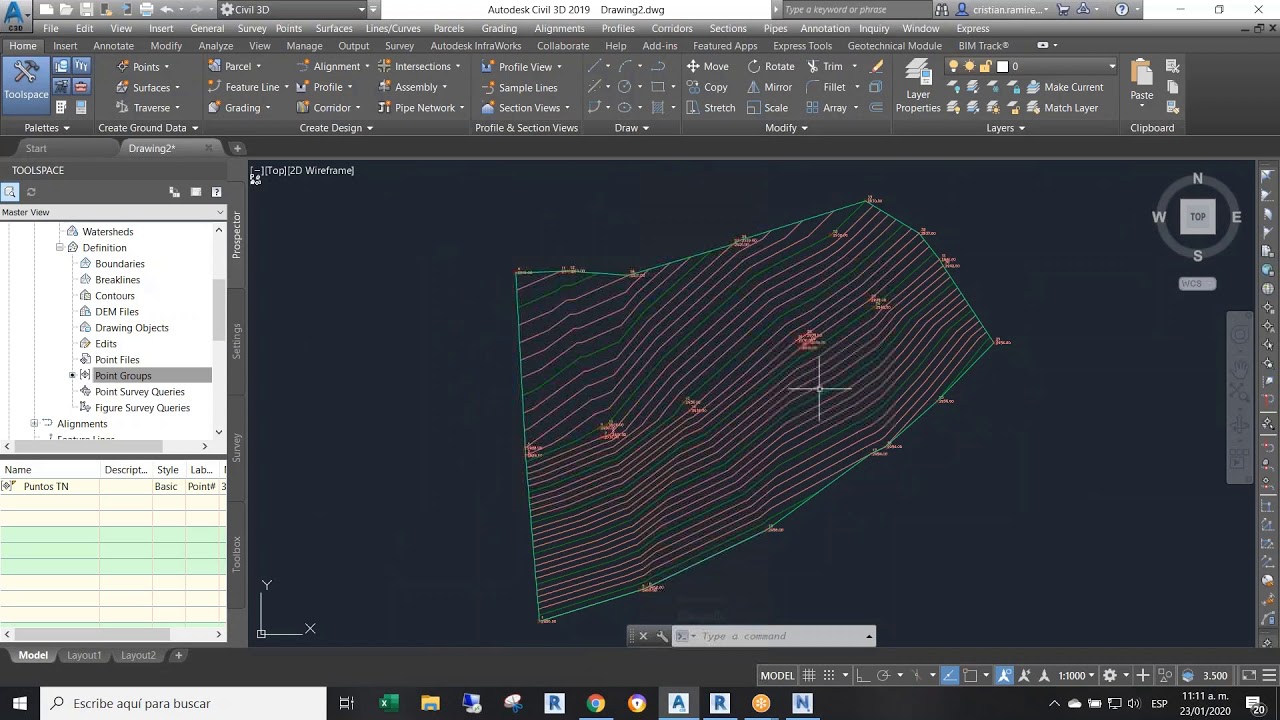1280x720 pixels.
Task: Switch to the Annotate ribbon tab
Action: point(113,46)
